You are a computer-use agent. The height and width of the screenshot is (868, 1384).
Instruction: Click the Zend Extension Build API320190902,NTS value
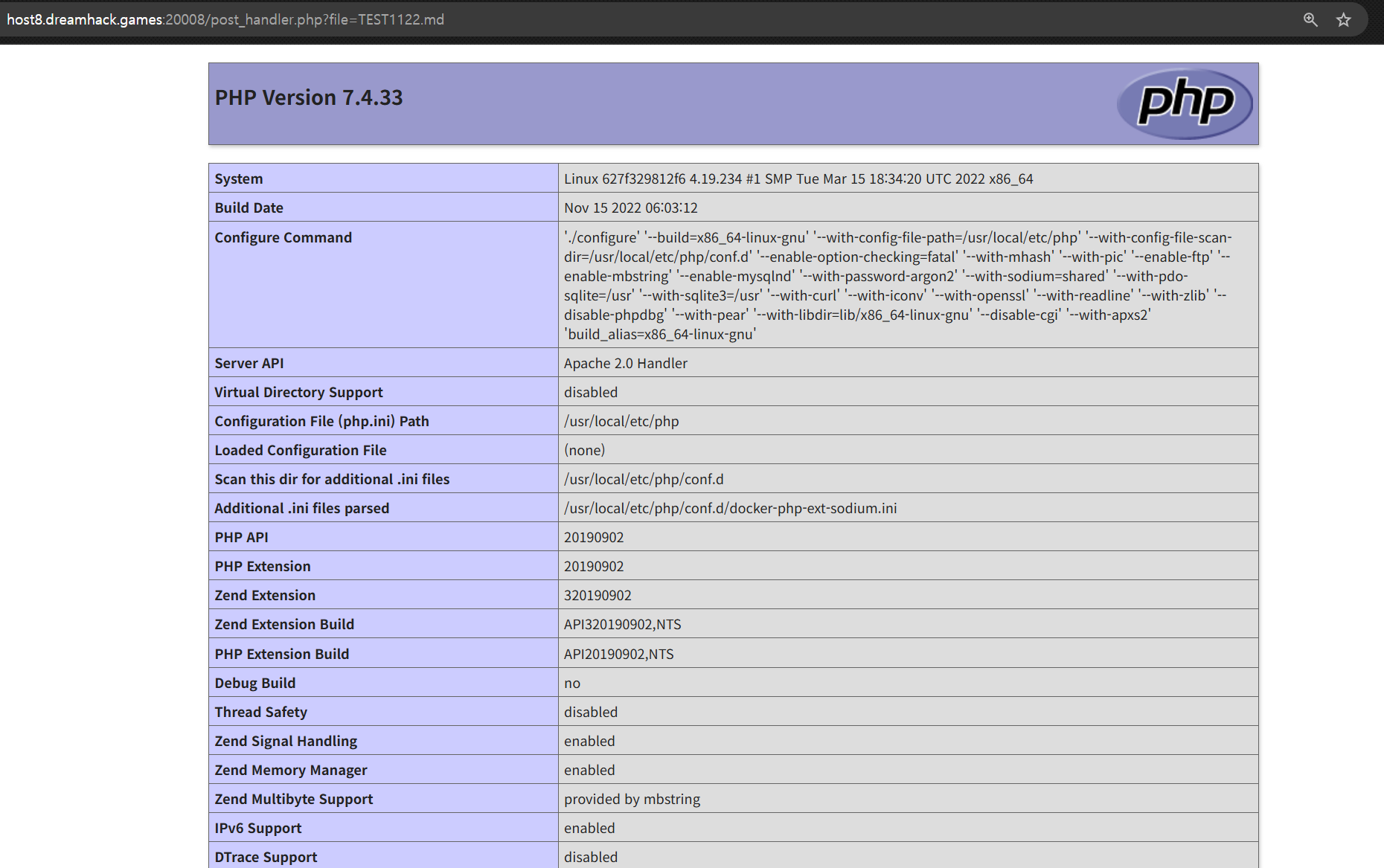coord(622,624)
